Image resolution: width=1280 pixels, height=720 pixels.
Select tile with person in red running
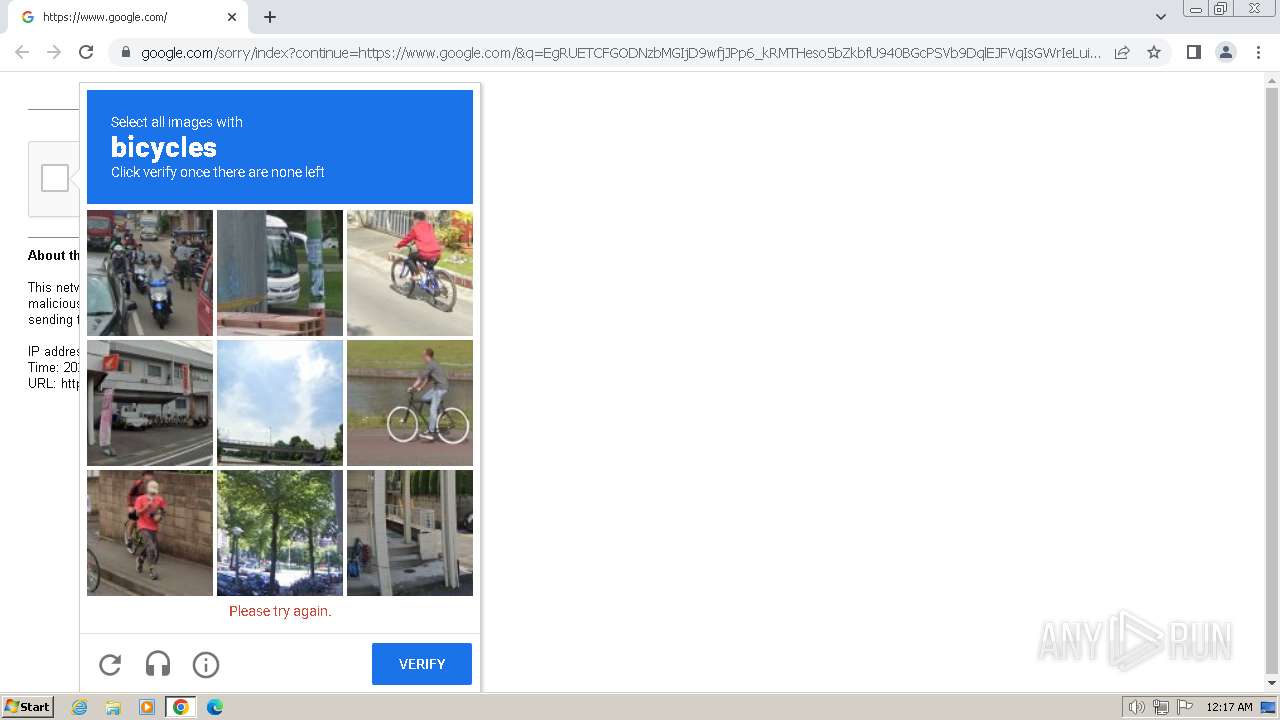click(150, 533)
